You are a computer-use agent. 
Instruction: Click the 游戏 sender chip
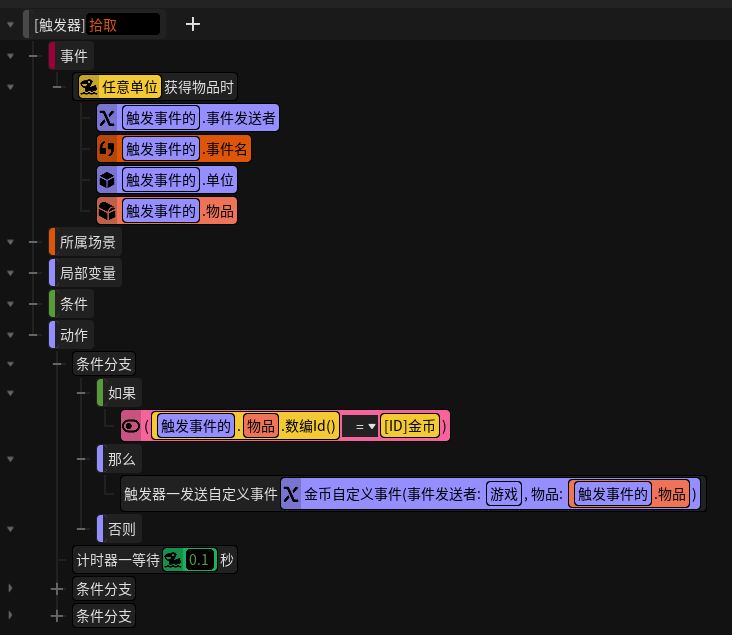point(504,494)
